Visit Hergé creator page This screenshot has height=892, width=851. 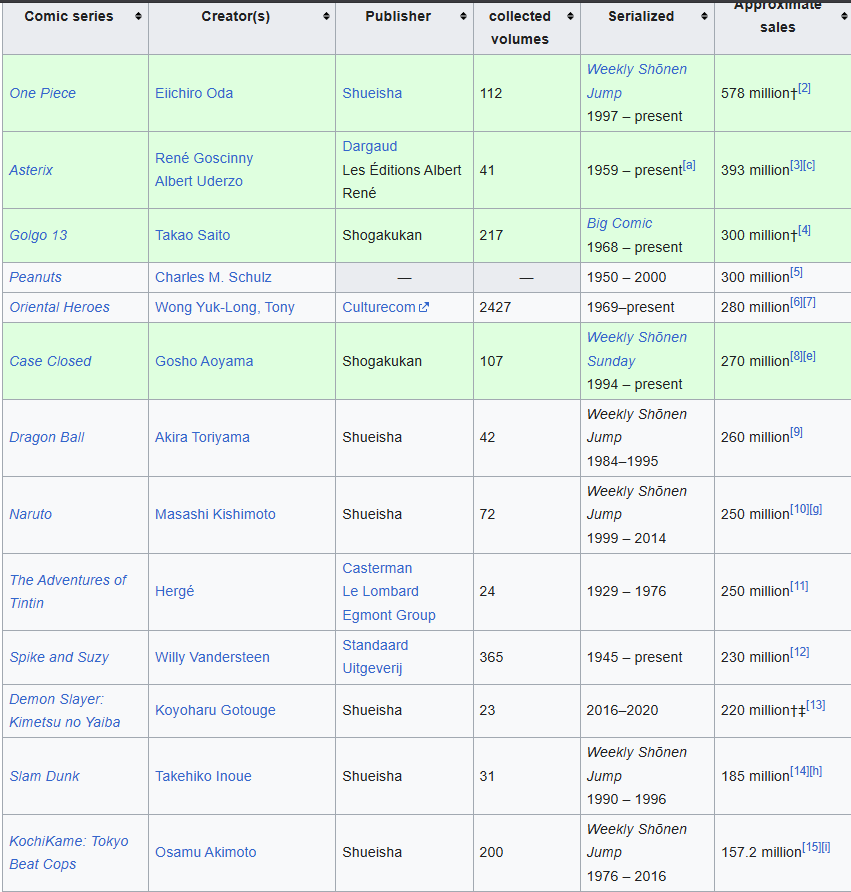click(x=175, y=592)
